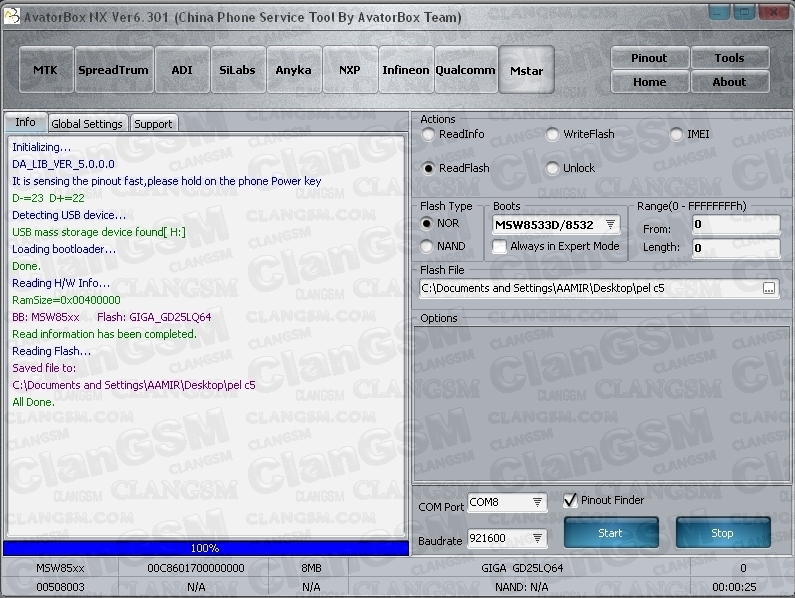Viewport: 795px width, 598px height.
Task: Expand the Baudrate dropdown
Action: (x=537, y=538)
